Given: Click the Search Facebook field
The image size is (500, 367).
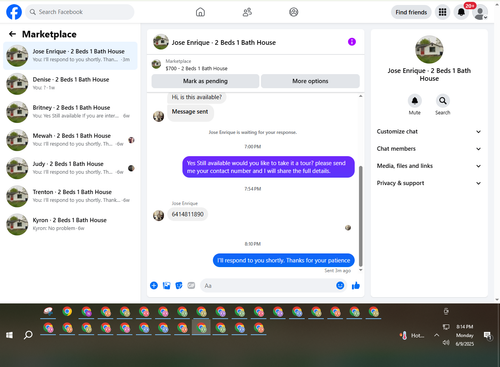Looking at the screenshot, I should [80, 12].
